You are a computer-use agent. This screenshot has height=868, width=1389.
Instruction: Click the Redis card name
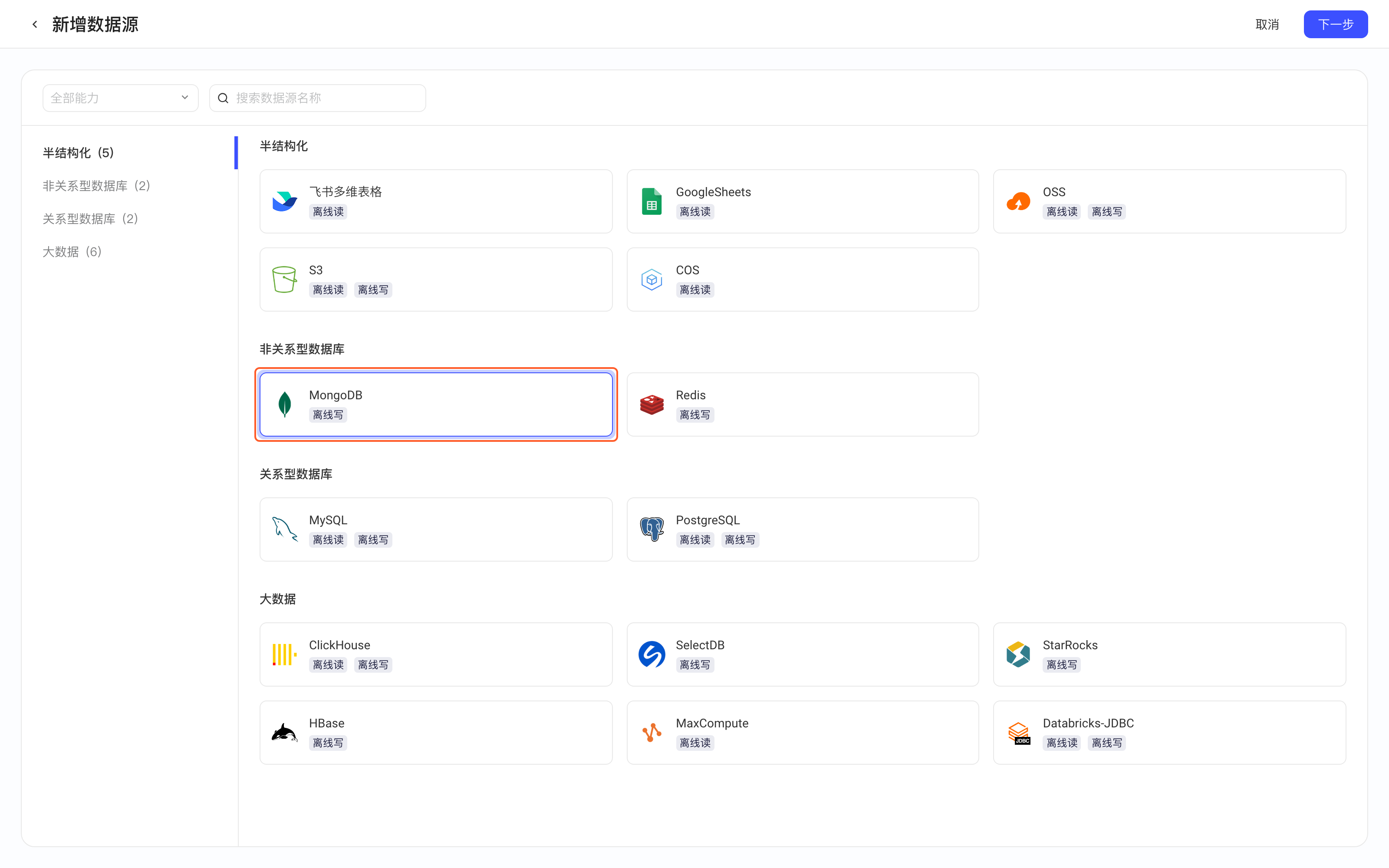(x=691, y=395)
